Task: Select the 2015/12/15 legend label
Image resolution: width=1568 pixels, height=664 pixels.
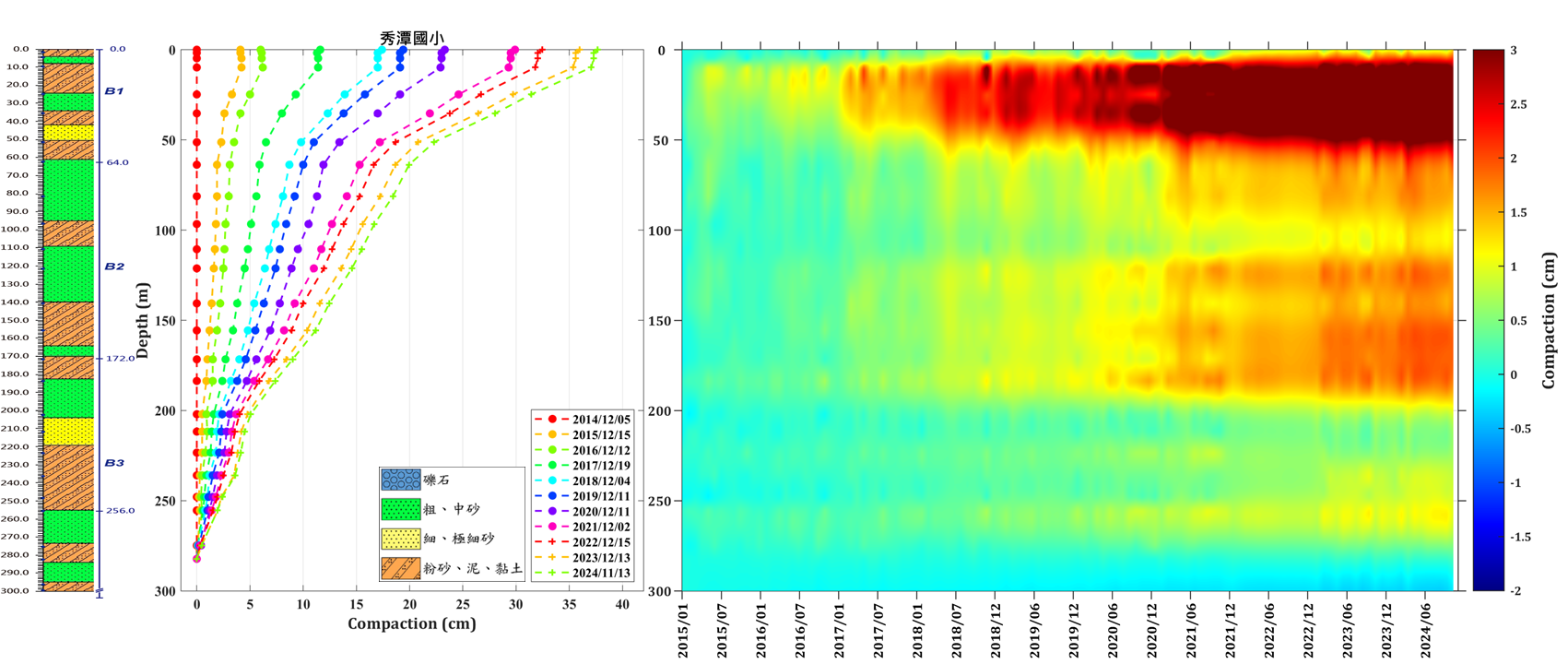Action: click(x=601, y=435)
